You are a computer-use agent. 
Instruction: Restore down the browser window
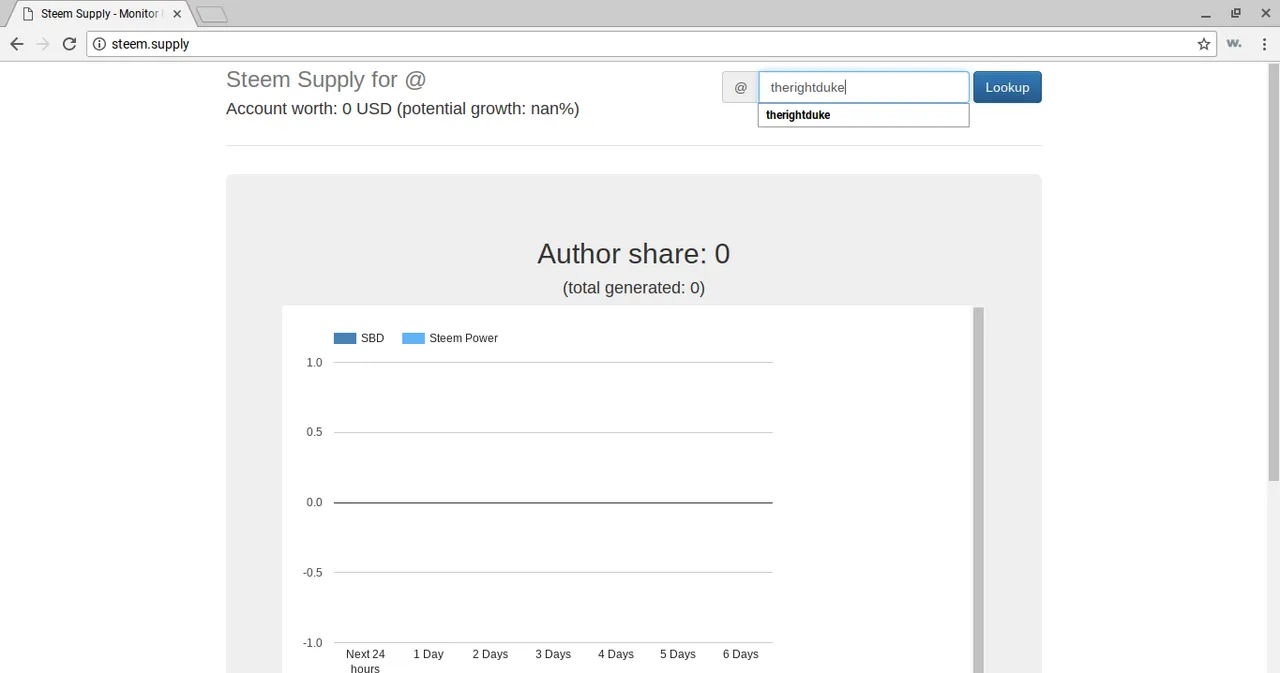[x=1235, y=14]
